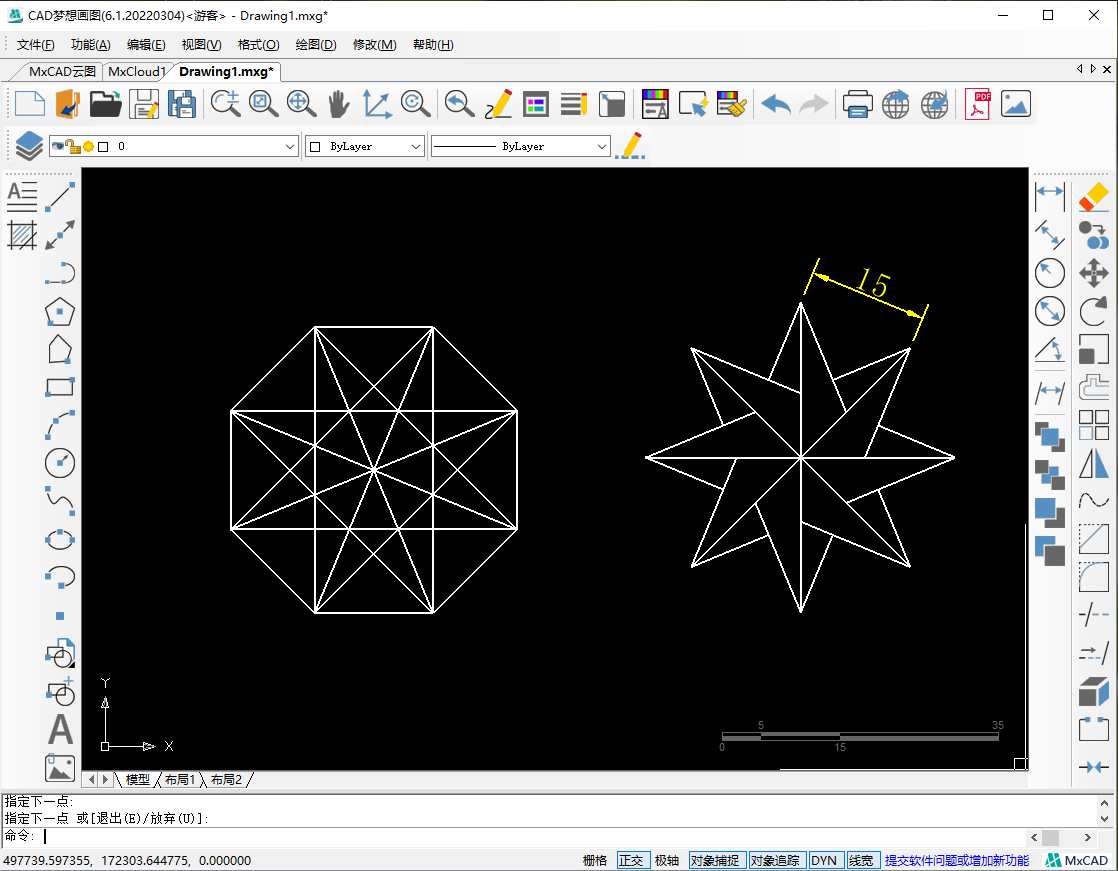Expand the ByLayer linetype dropdown
This screenshot has height=871, width=1118.
(601, 147)
